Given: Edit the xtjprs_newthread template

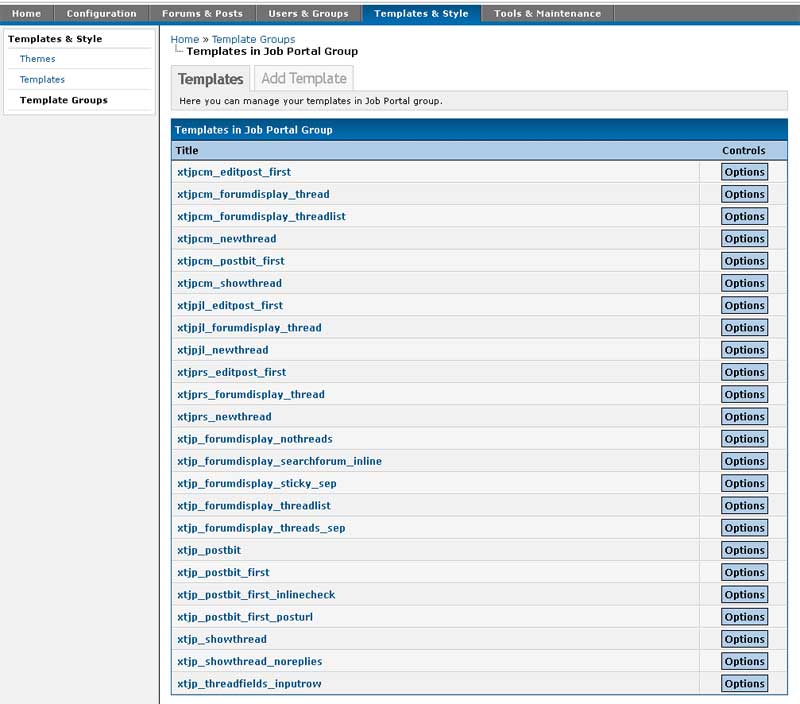Looking at the screenshot, I should 224,417.
